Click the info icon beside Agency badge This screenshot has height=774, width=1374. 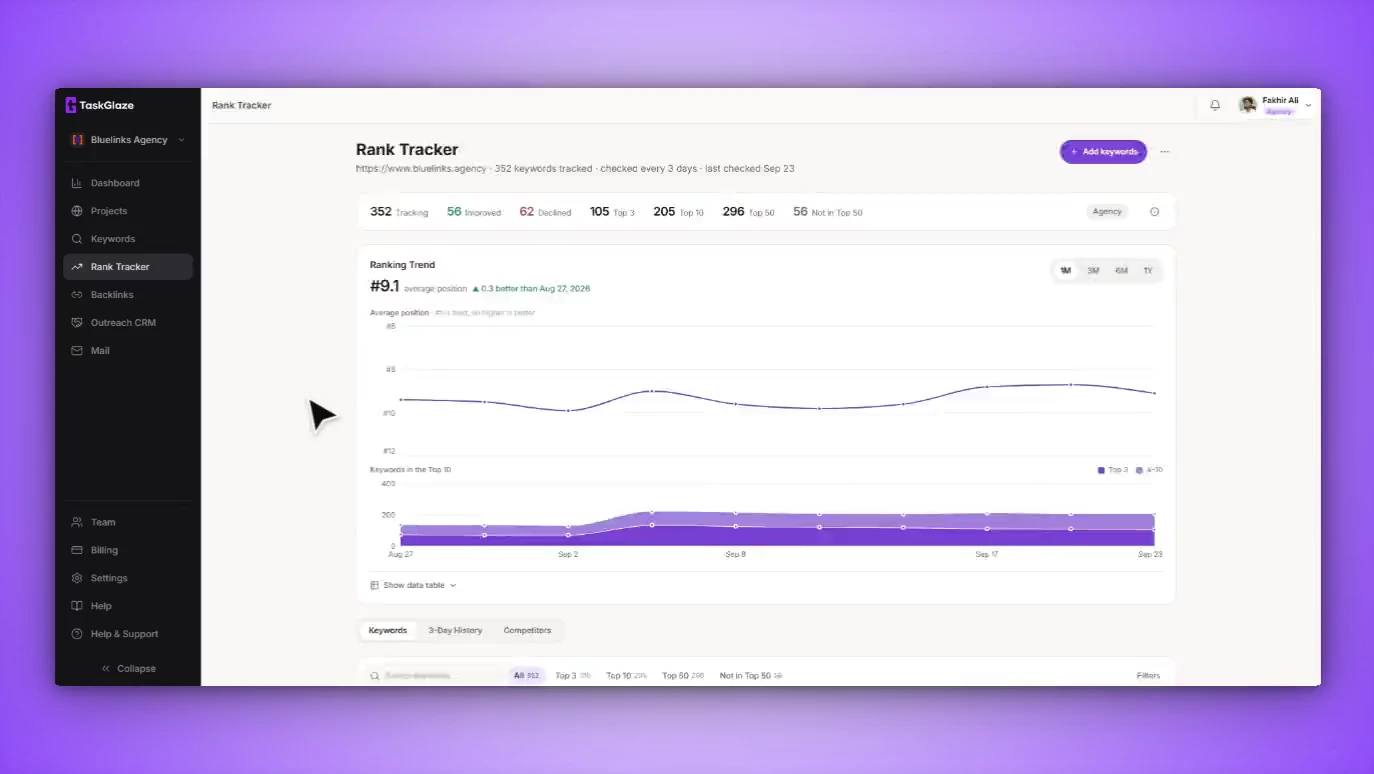point(1155,212)
